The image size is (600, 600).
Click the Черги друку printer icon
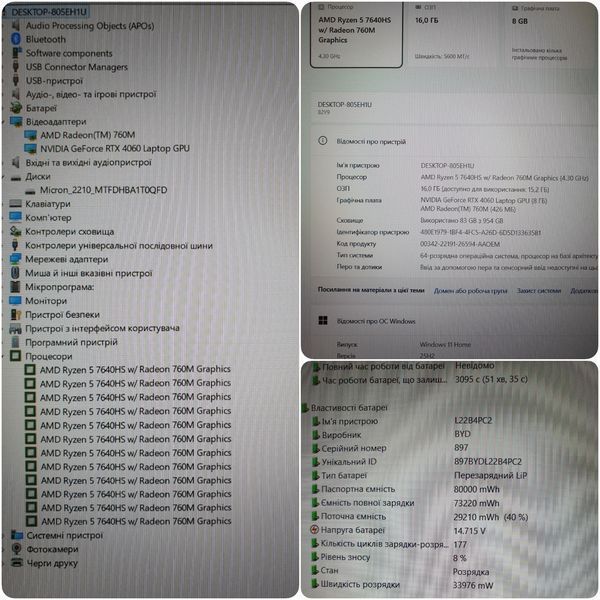tap(17, 562)
